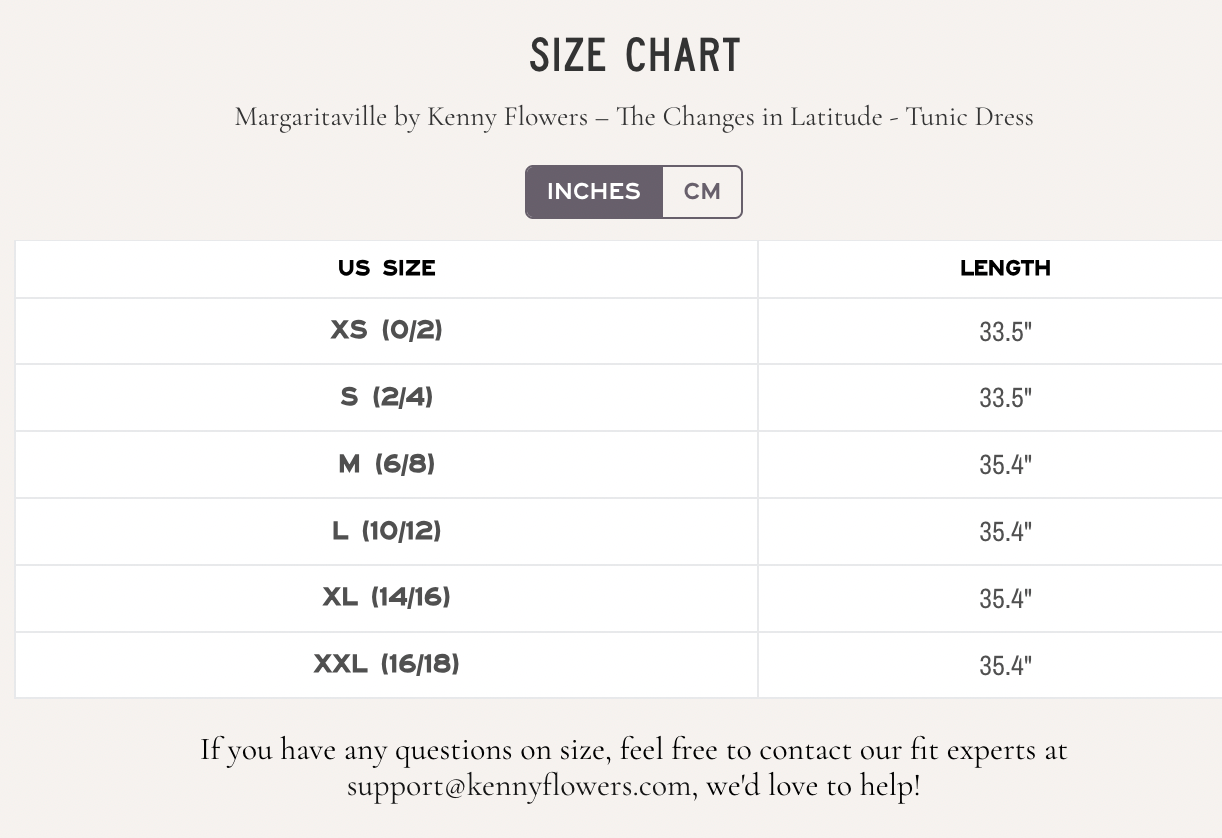The height and width of the screenshot is (838, 1222).
Task: Select the L (10/12) size row
Action: 387,531
